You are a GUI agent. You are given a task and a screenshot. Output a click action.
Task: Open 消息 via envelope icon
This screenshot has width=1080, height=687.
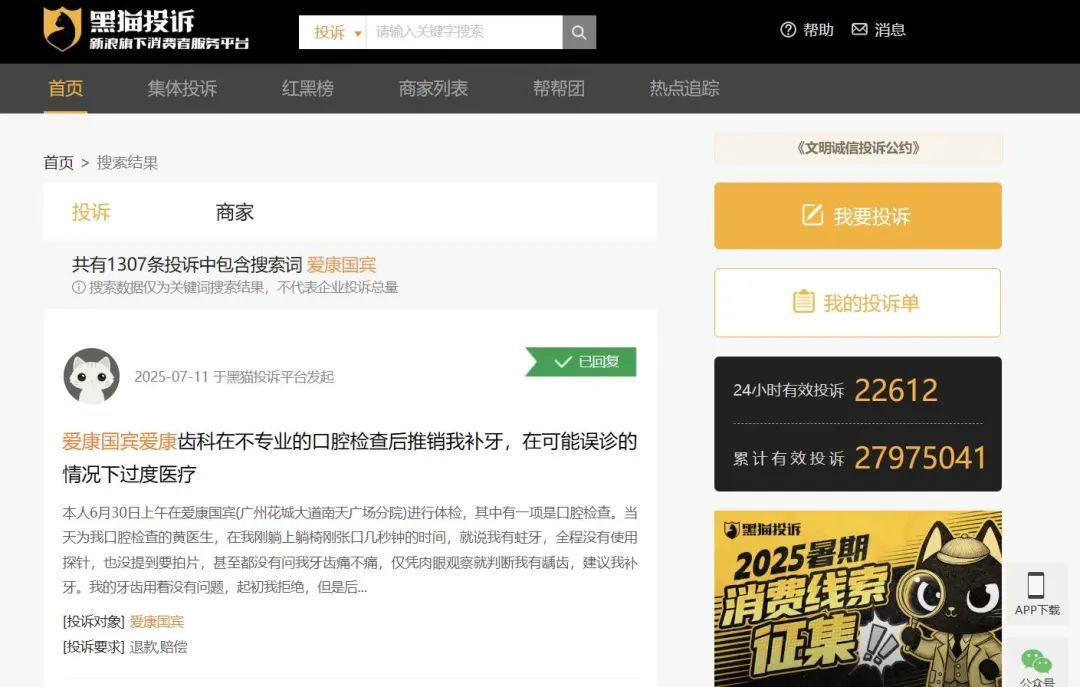859,30
